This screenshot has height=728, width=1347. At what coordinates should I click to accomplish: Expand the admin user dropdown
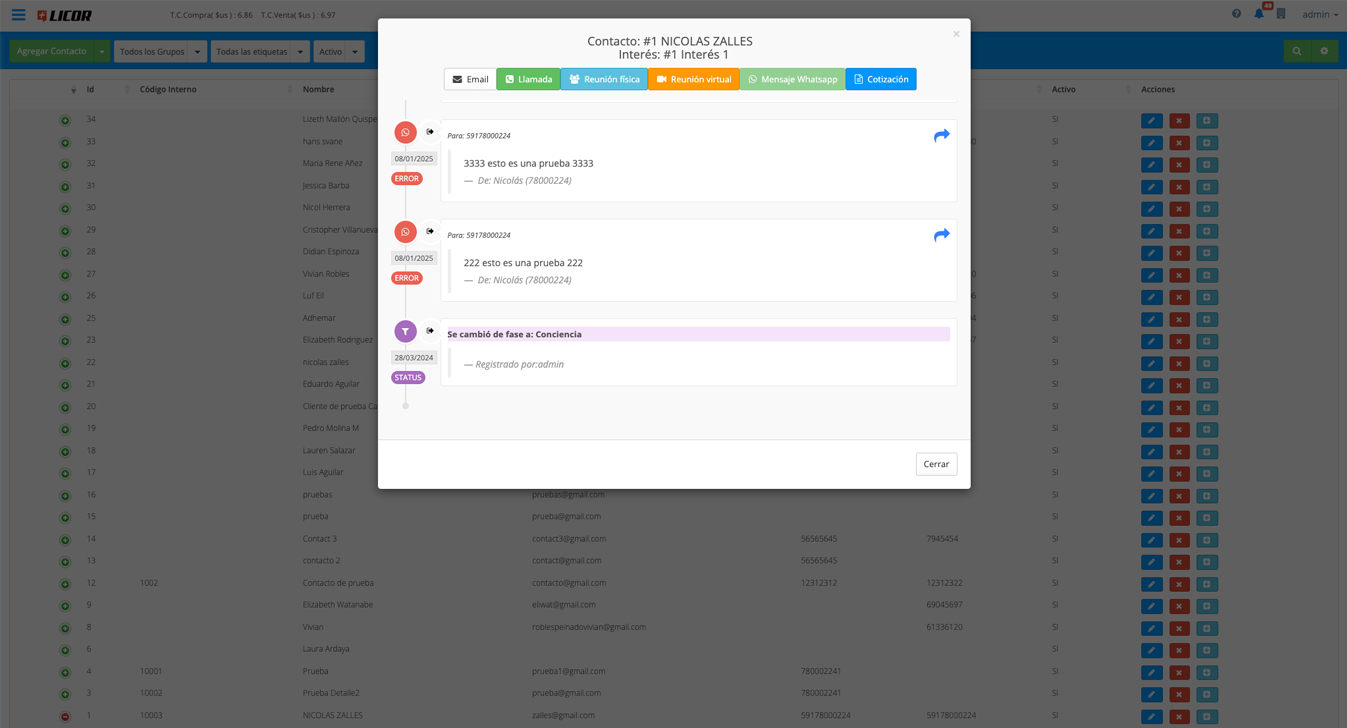coord(1319,15)
